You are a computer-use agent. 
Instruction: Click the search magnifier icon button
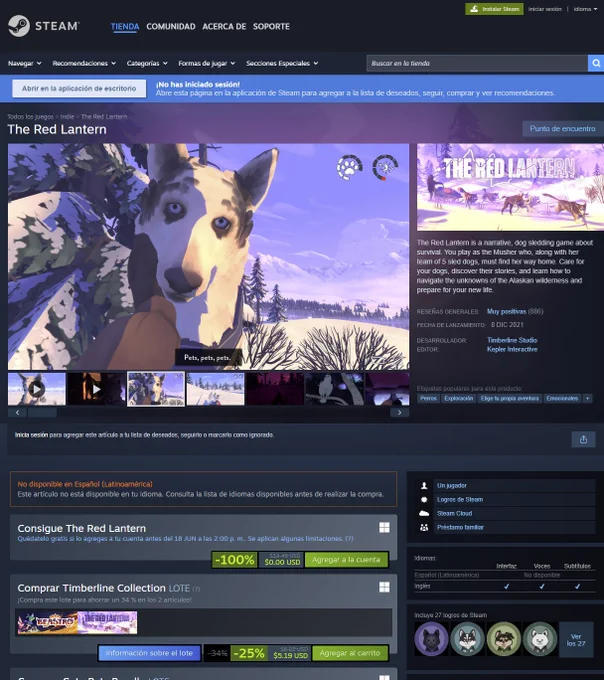click(x=596, y=63)
